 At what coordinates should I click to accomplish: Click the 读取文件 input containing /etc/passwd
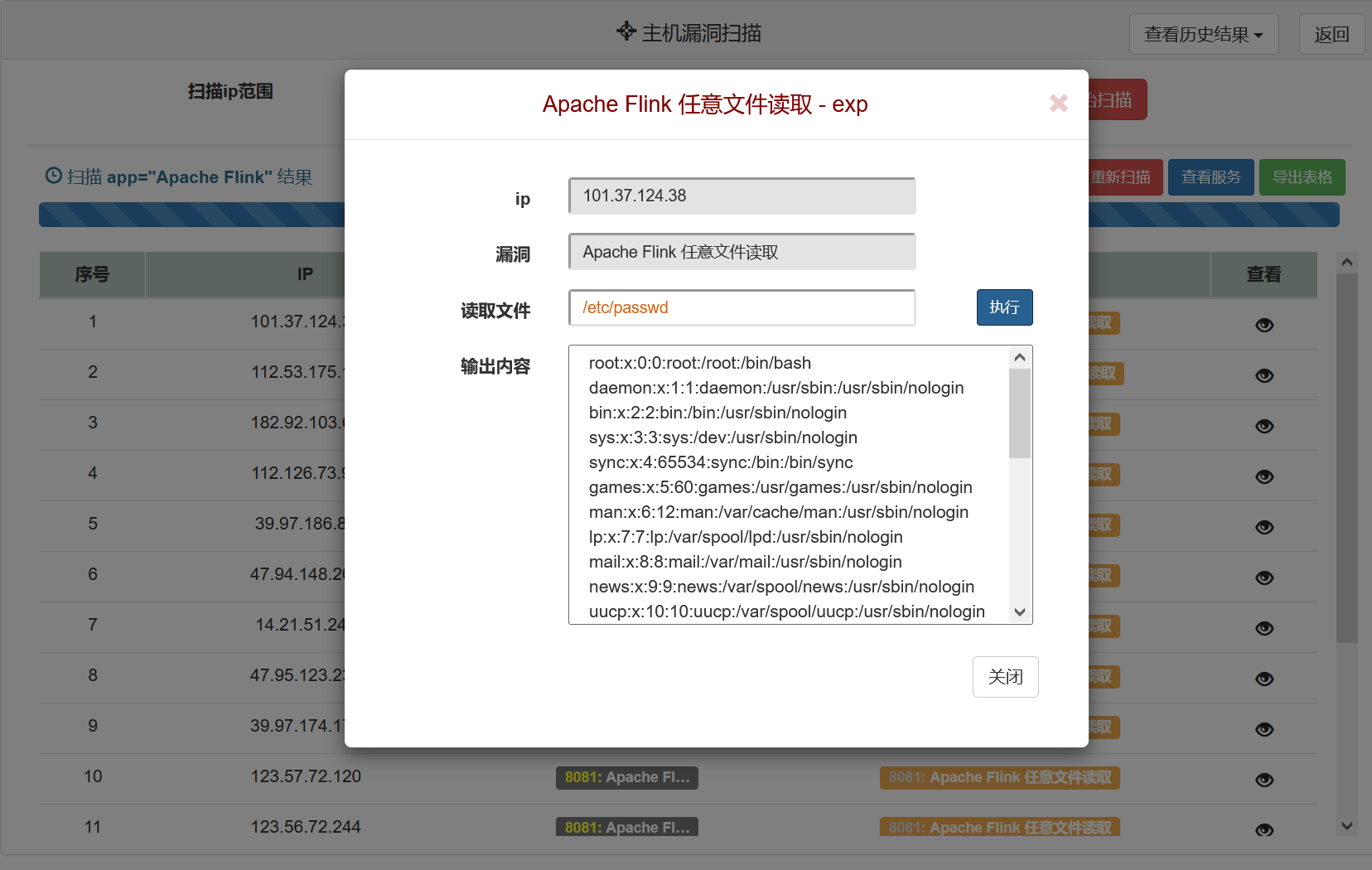tap(742, 307)
